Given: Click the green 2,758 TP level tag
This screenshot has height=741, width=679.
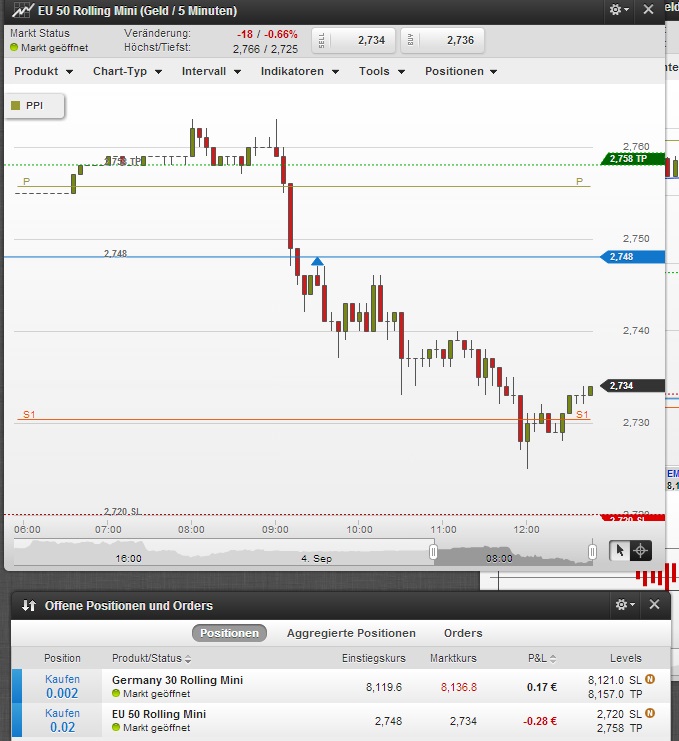Looking at the screenshot, I should click(633, 159).
